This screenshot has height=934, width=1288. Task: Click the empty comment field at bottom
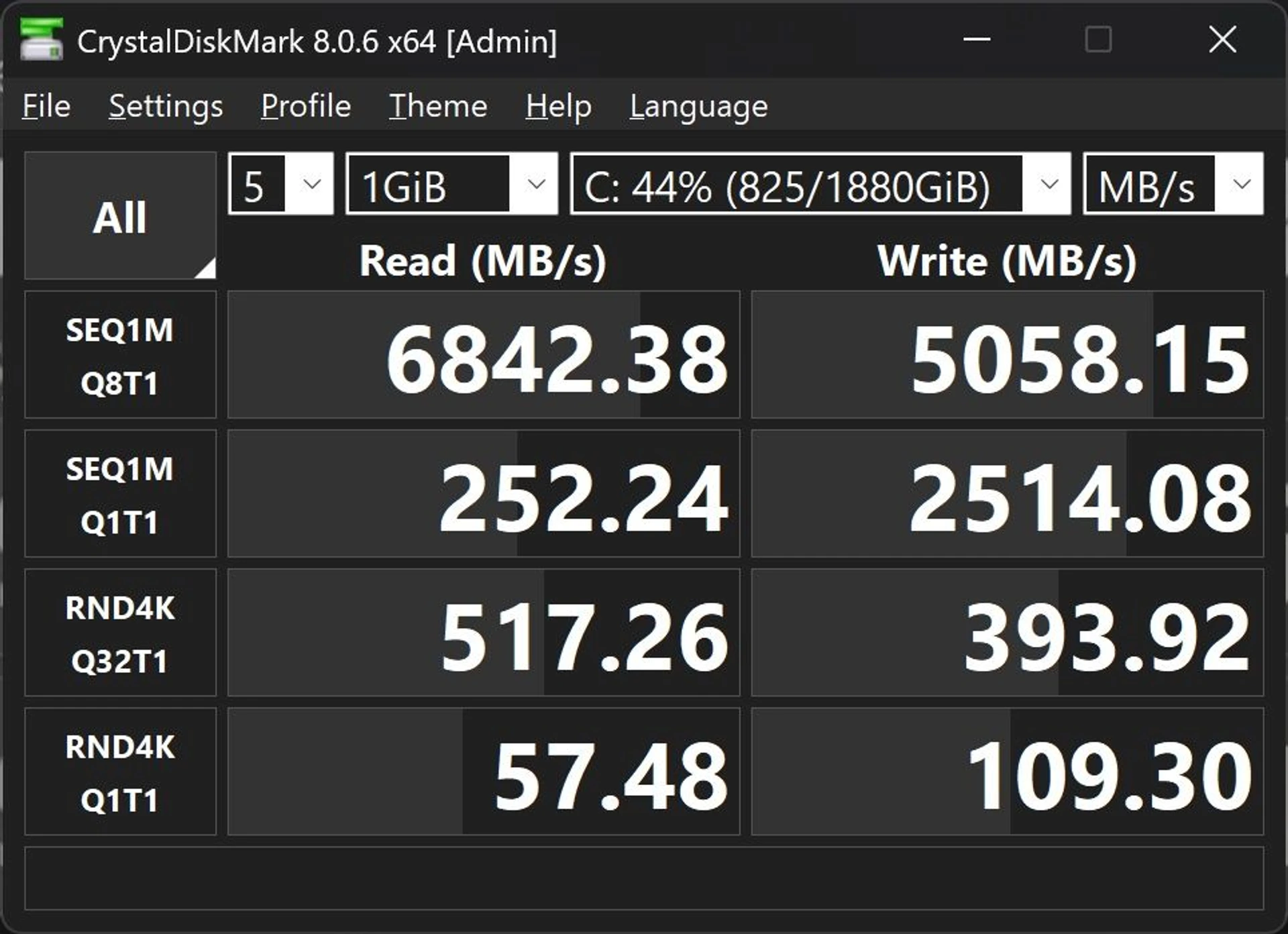644,878
